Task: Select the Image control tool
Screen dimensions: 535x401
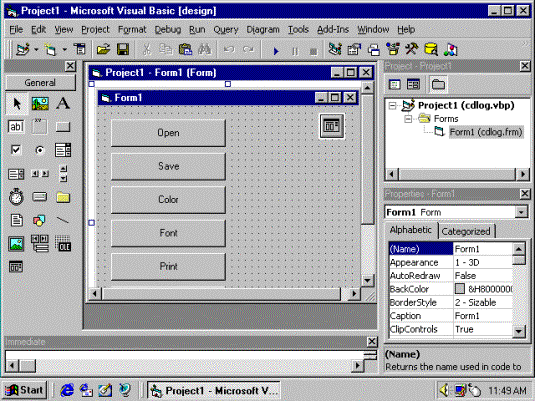Action: point(16,244)
